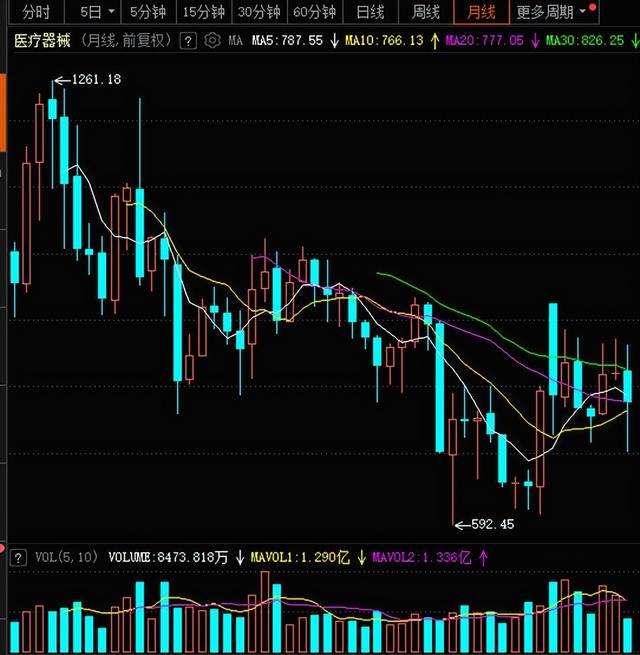Open the VOL indicator help question icon
The height and width of the screenshot is (655, 640).
pos(18,558)
